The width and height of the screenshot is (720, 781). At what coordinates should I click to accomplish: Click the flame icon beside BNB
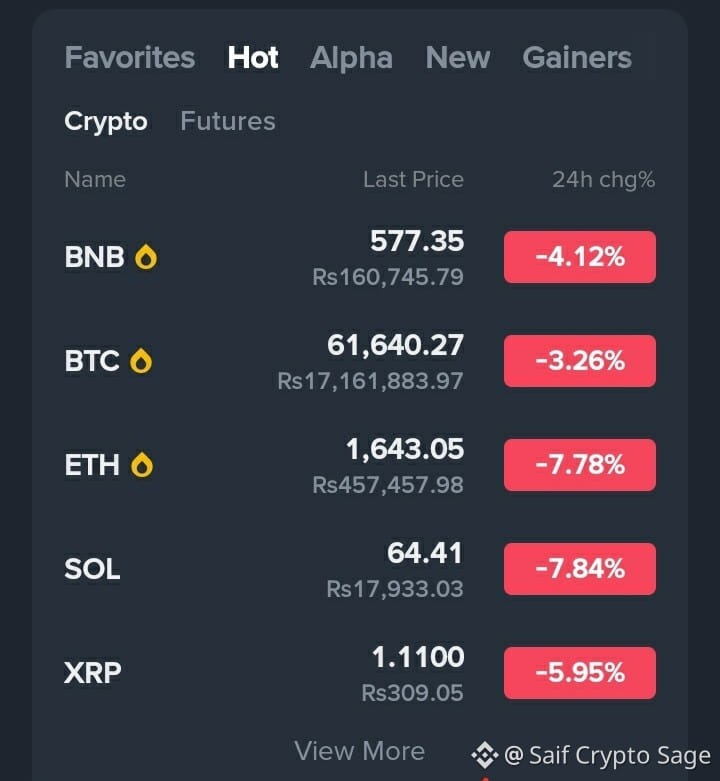(x=146, y=257)
